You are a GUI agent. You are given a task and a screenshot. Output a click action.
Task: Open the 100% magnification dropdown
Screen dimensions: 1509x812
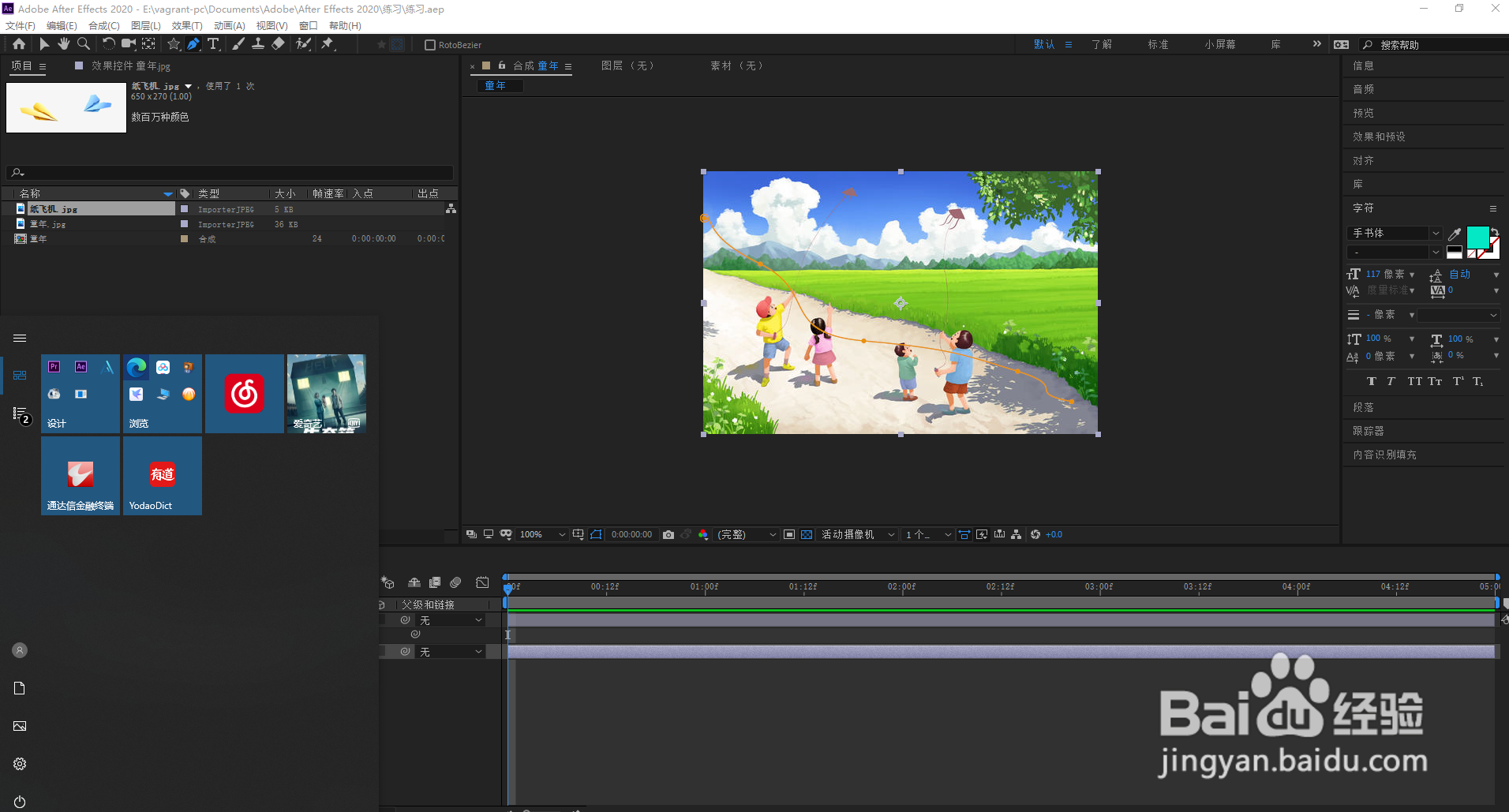coord(543,534)
